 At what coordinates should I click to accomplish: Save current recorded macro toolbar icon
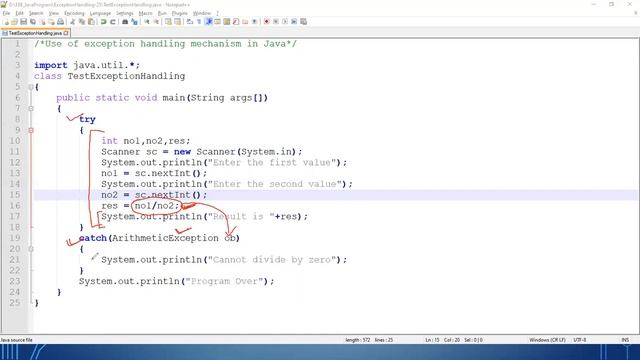click(x=303, y=22)
